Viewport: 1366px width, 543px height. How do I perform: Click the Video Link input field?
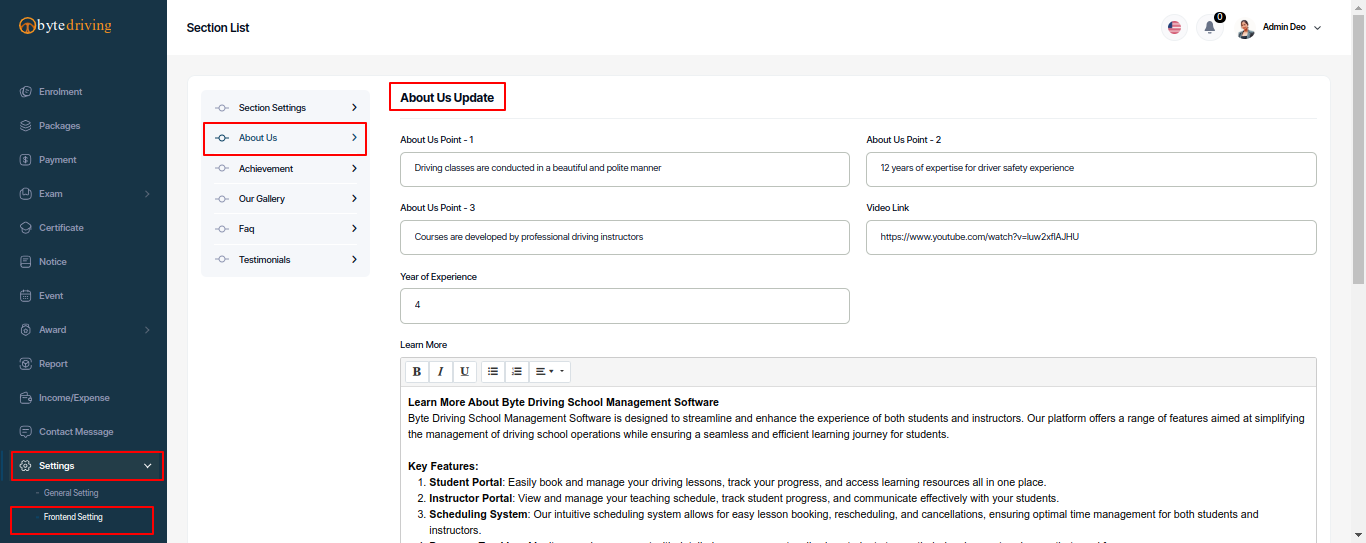click(x=1091, y=237)
